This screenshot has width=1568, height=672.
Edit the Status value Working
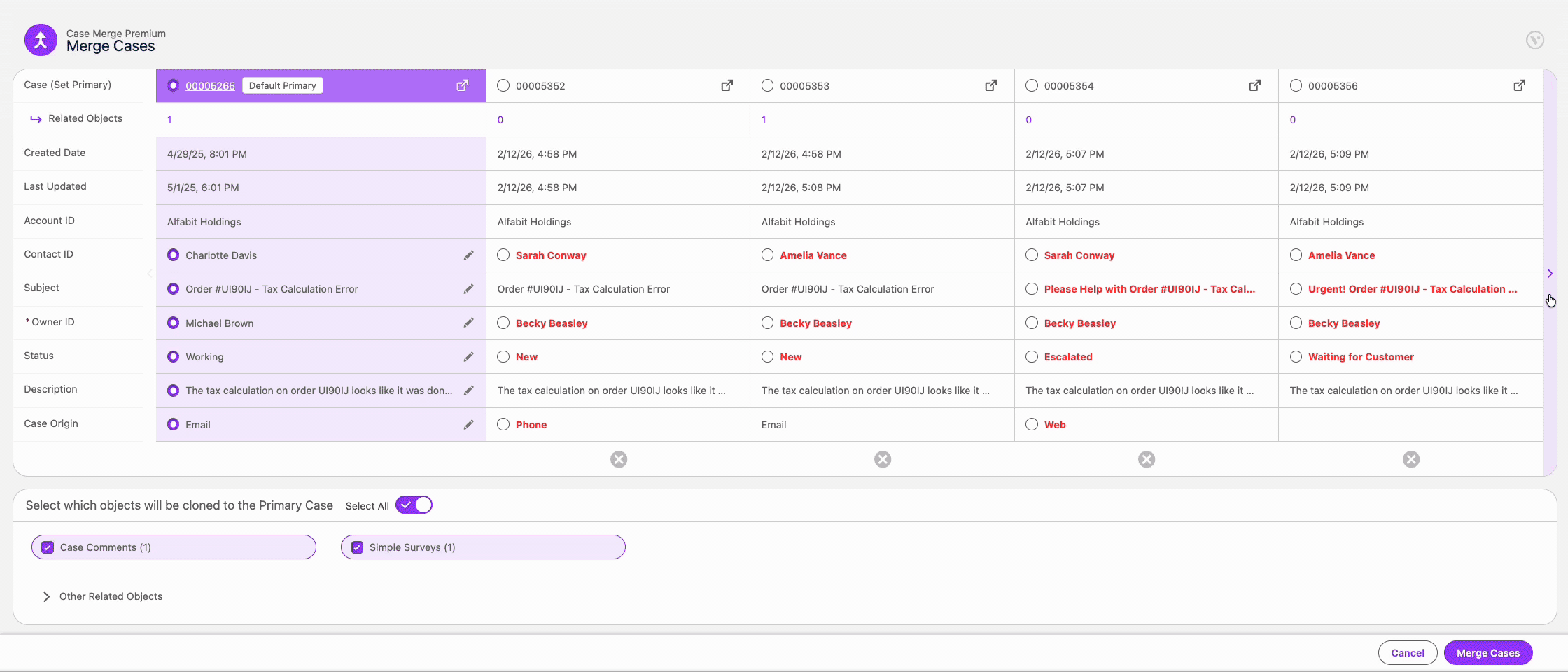pyautogui.click(x=469, y=357)
